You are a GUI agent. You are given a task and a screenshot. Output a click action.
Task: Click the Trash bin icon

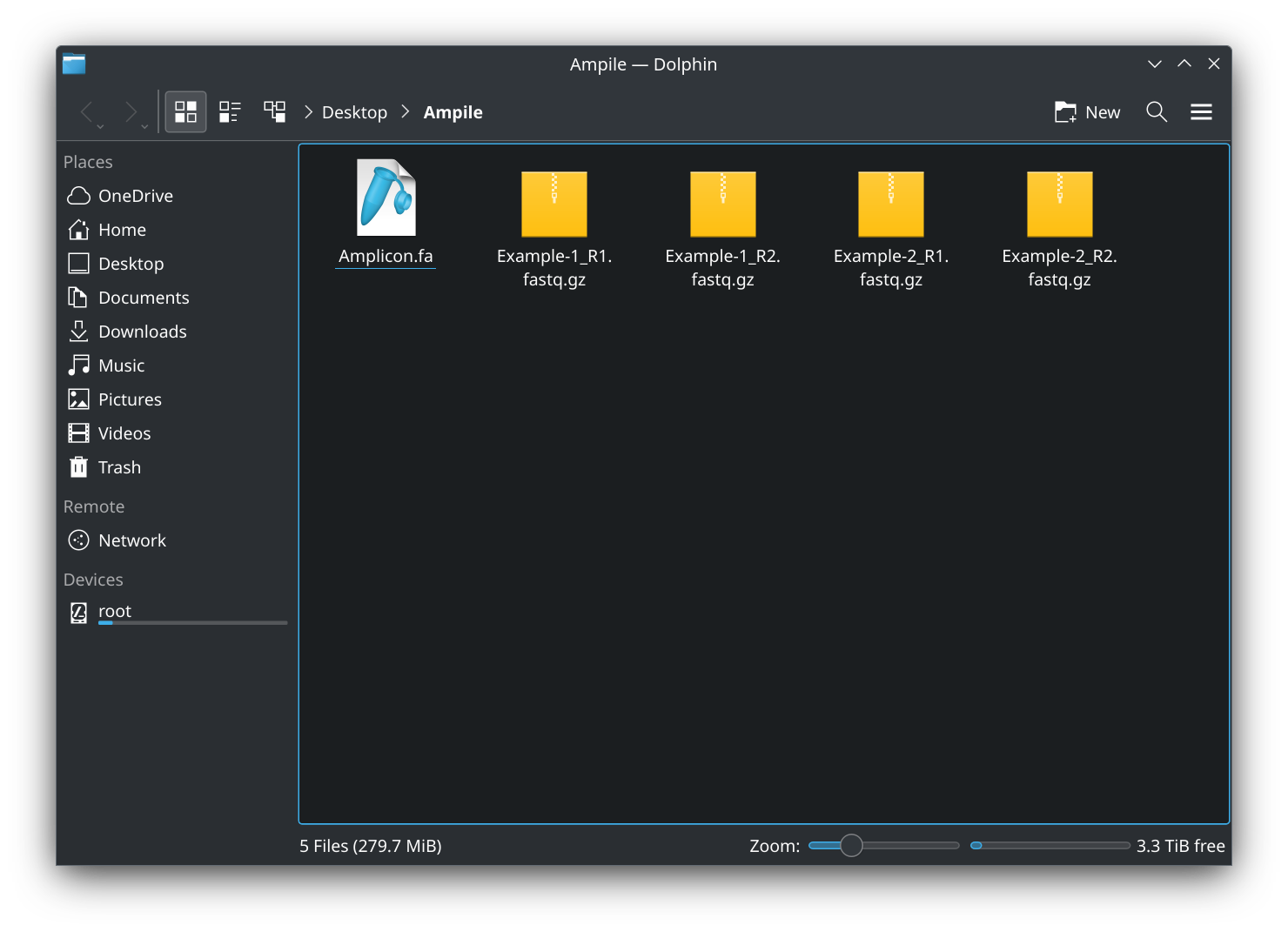click(x=78, y=467)
